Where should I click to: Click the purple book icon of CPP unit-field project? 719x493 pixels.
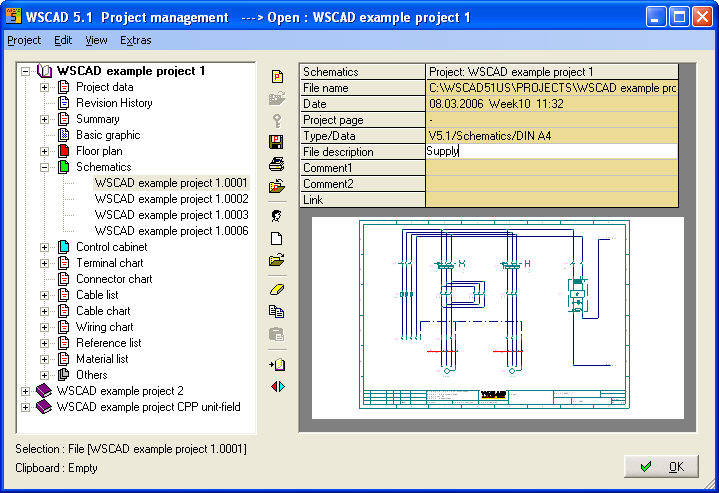pos(44,407)
